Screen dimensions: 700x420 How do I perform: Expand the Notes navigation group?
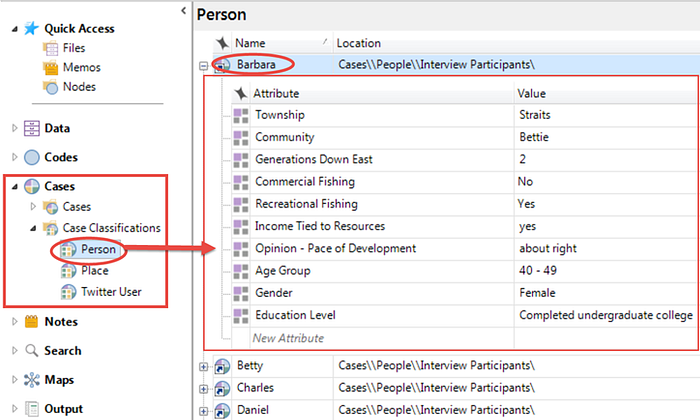14,321
